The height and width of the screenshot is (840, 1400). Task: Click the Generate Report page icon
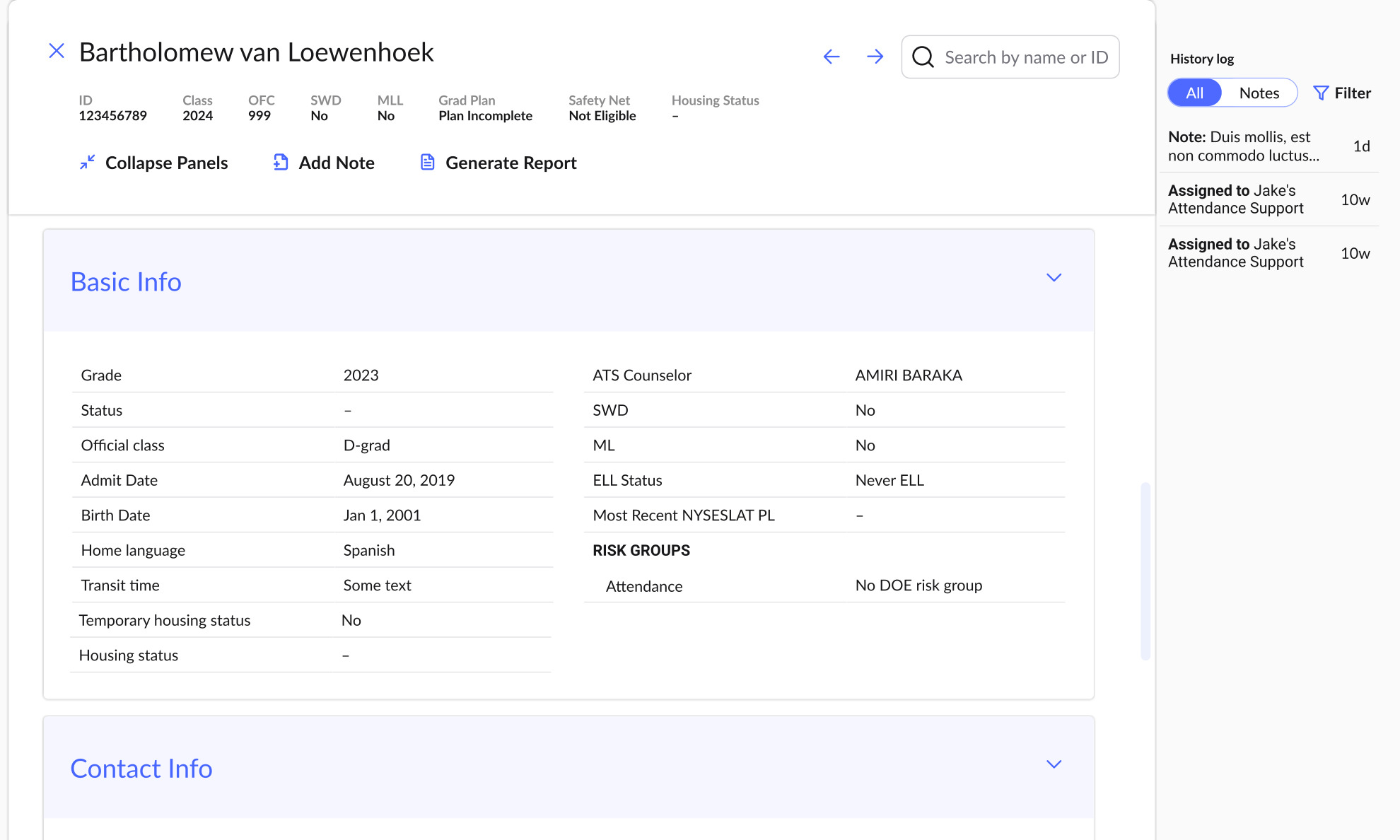(x=427, y=163)
